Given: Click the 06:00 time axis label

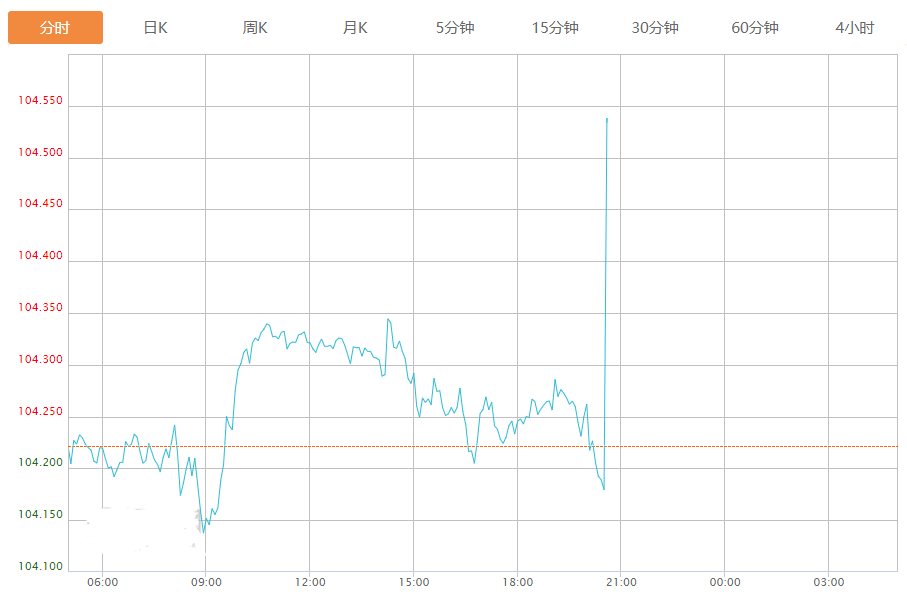Looking at the screenshot, I should 102,582.
